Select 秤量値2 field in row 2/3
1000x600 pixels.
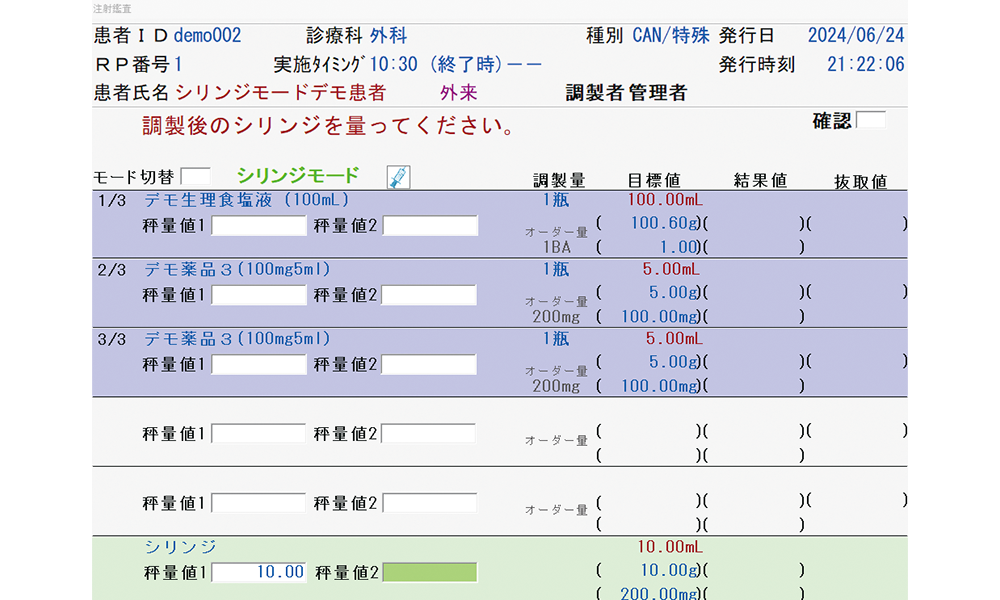[429, 295]
